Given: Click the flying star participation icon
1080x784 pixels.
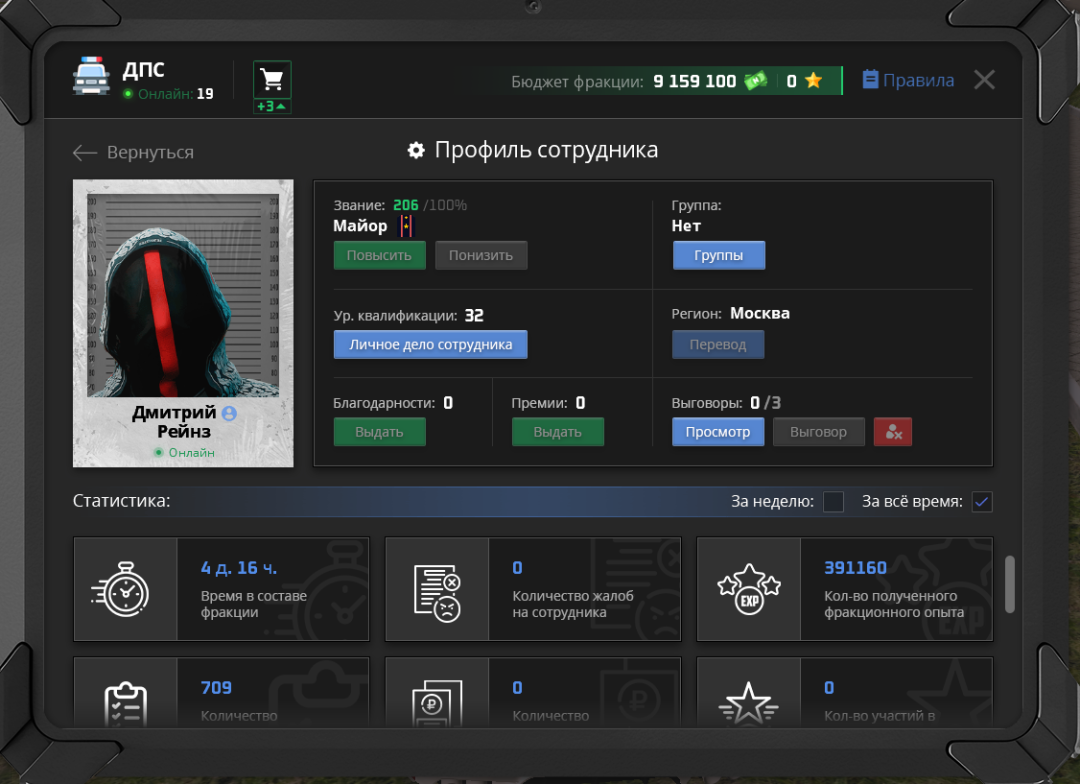Looking at the screenshot, I should tap(748, 704).
